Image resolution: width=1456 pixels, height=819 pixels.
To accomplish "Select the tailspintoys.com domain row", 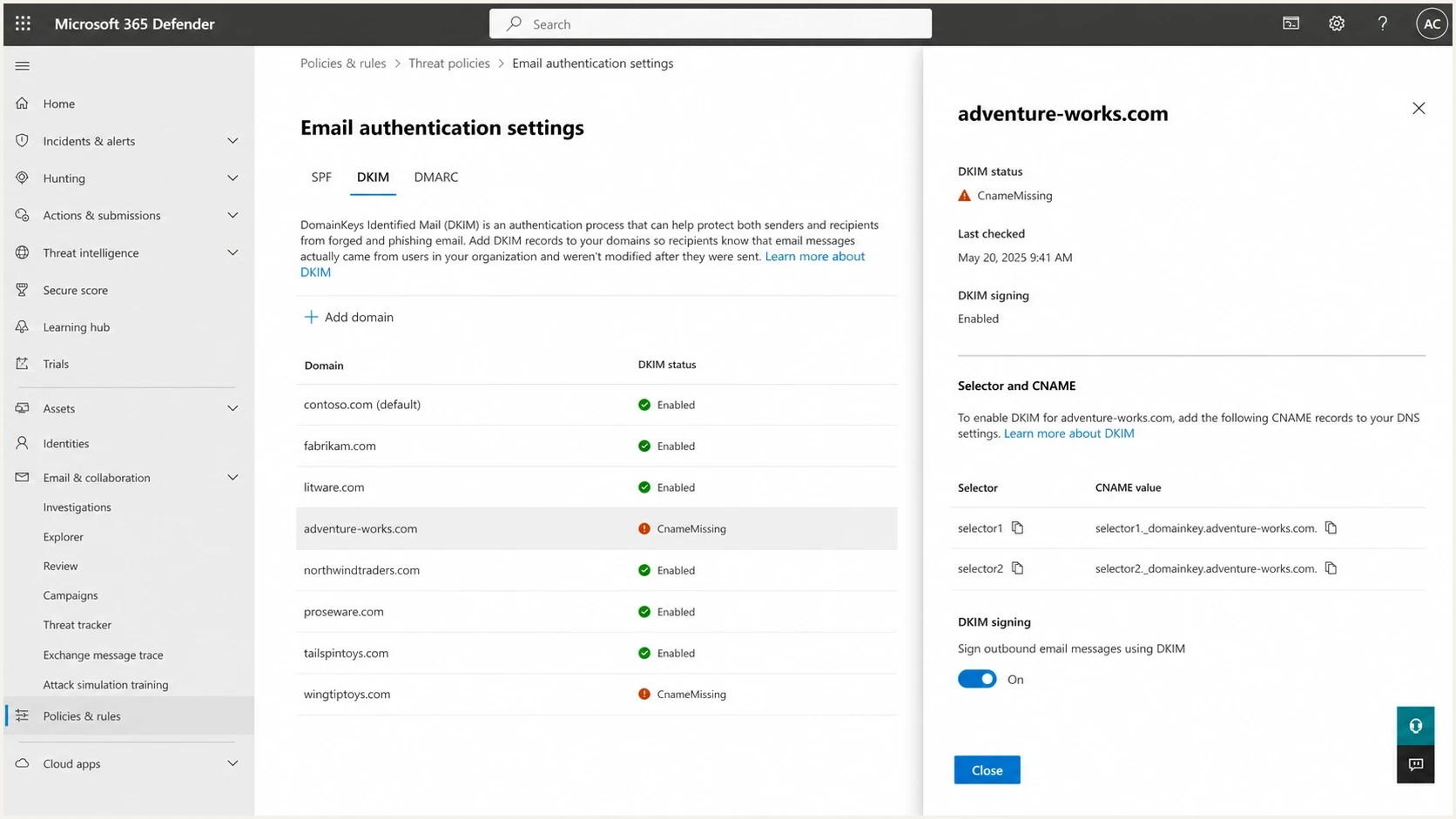I will [x=597, y=653].
